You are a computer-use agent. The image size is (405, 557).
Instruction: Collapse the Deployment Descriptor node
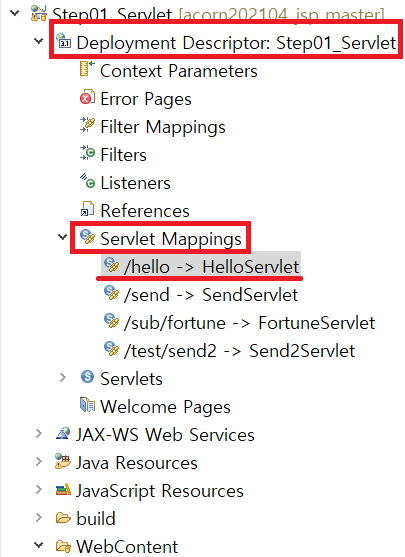point(39,41)
